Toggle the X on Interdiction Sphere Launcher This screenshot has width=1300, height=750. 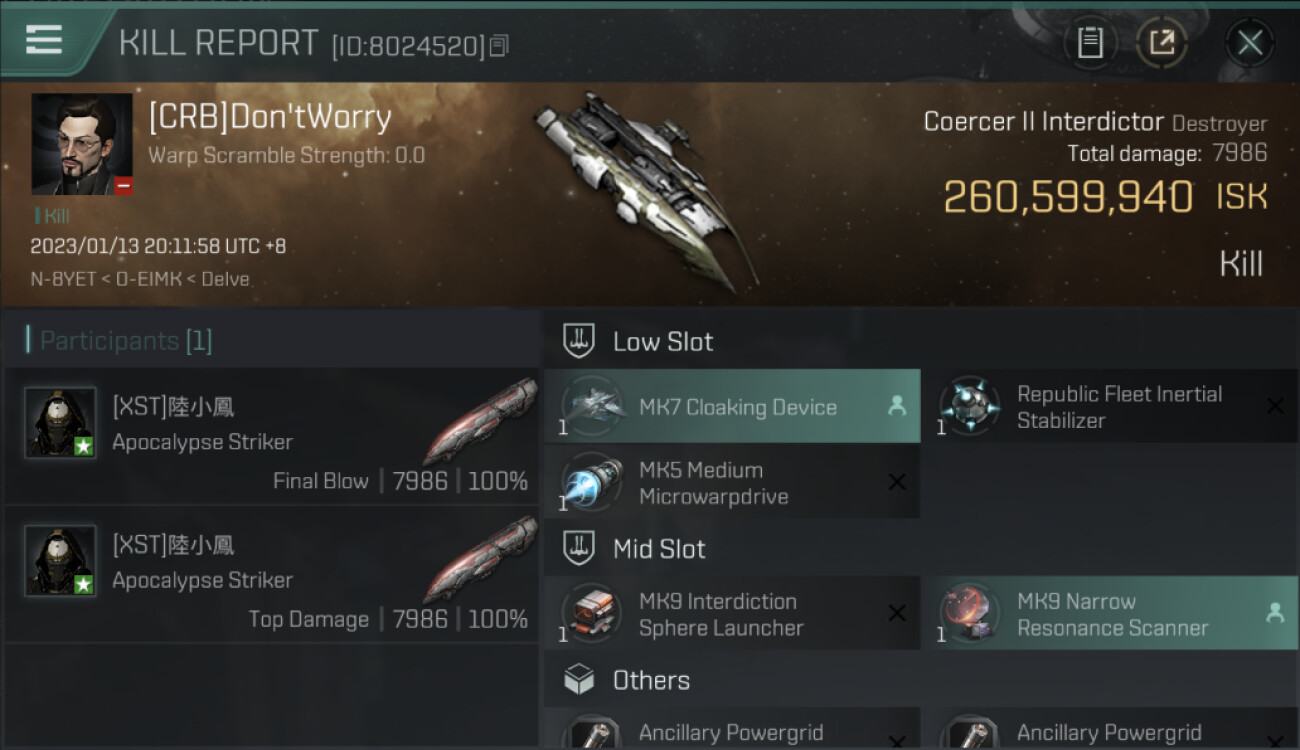coord(897,613)
